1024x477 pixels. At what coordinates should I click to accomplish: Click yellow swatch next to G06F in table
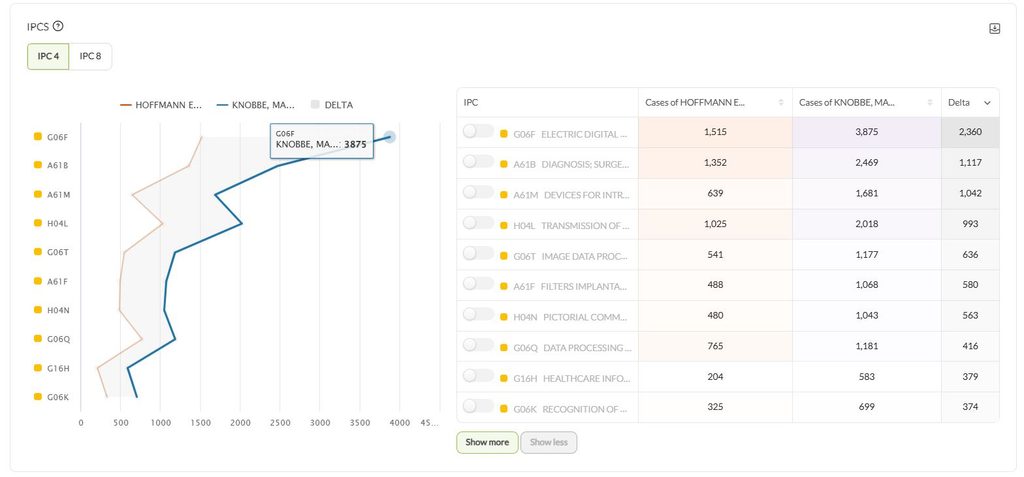pyautogui.click(x=504, y=134)
